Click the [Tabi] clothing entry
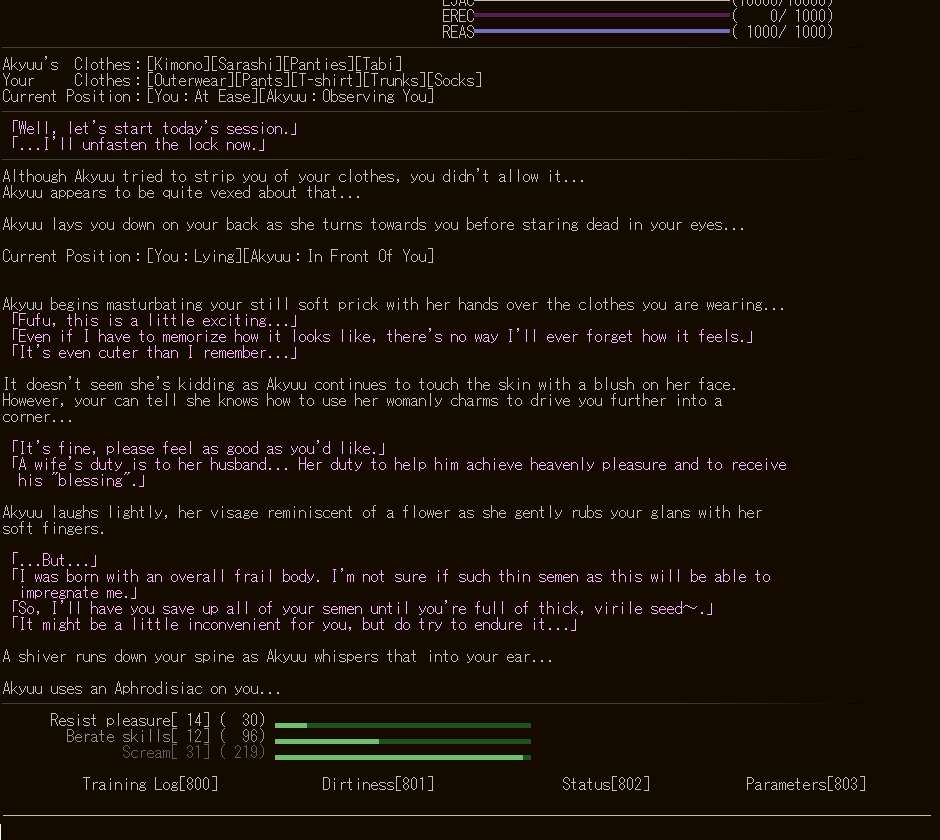Viewport: 940px width, 840px height. [379, 64]
